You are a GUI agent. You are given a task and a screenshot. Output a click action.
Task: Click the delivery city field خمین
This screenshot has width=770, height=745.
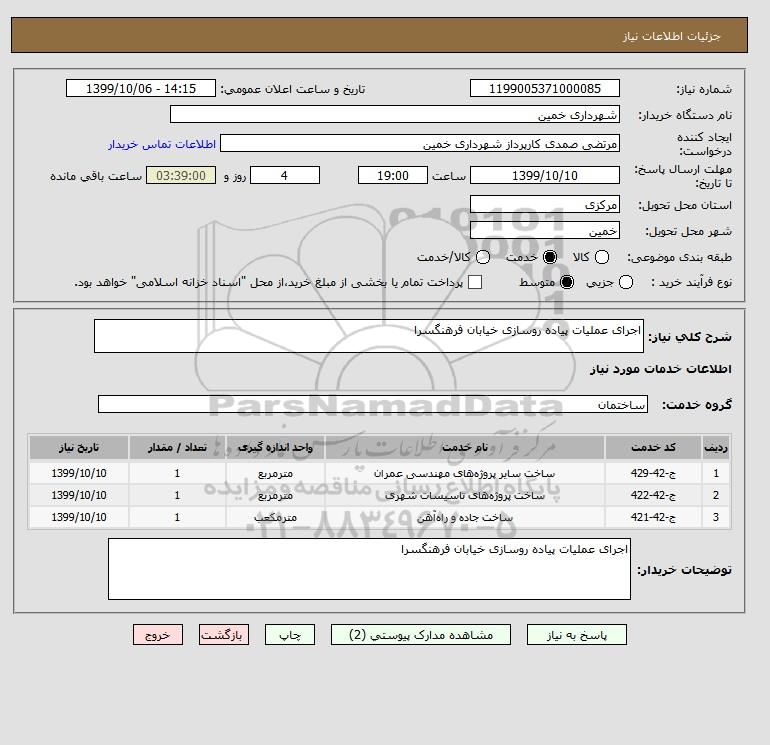tap(545, 230)
